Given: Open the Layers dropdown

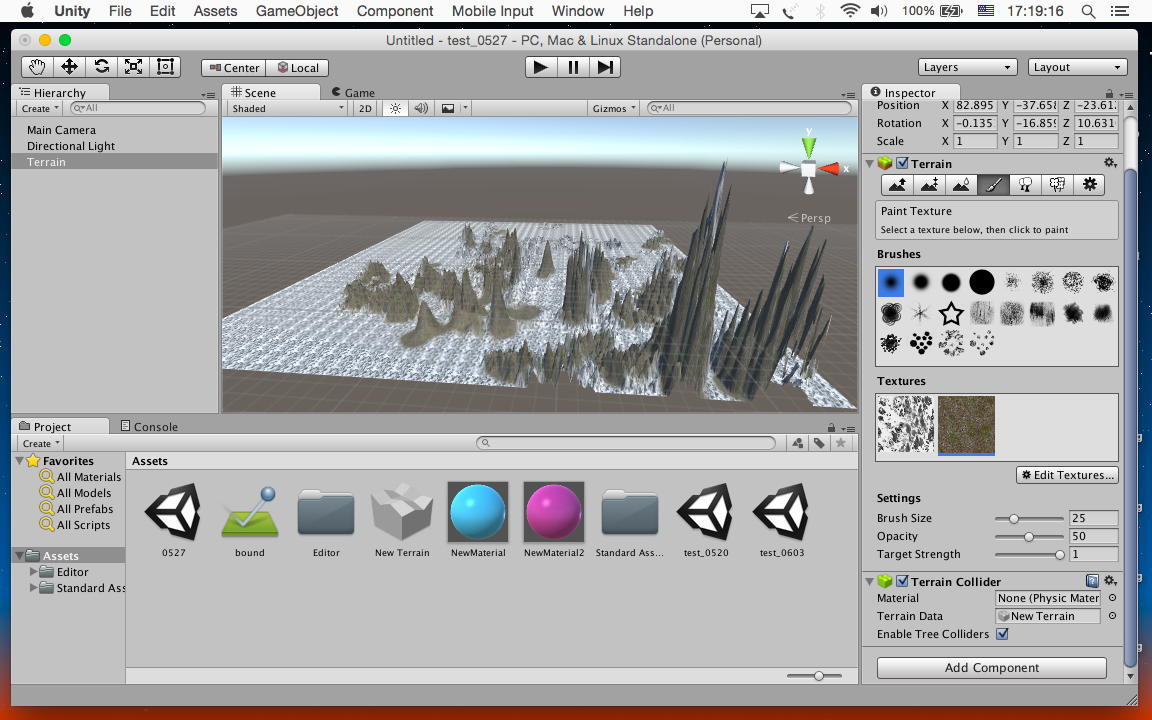Looking at the screenshot, I should click(967, 67).
